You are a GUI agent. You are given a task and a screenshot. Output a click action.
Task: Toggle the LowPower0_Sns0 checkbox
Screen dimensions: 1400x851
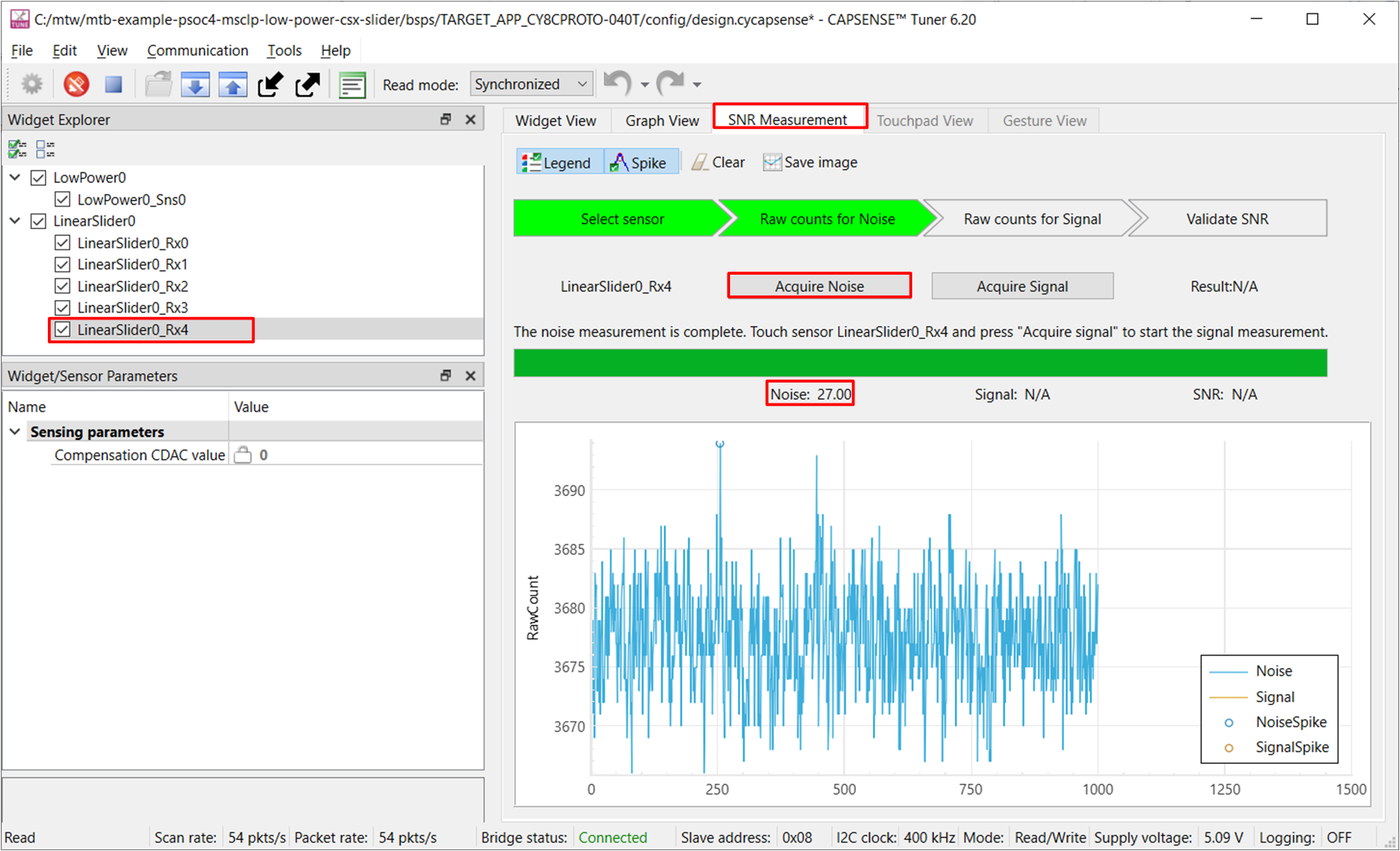pyautogui.click(x=63, y=200)
